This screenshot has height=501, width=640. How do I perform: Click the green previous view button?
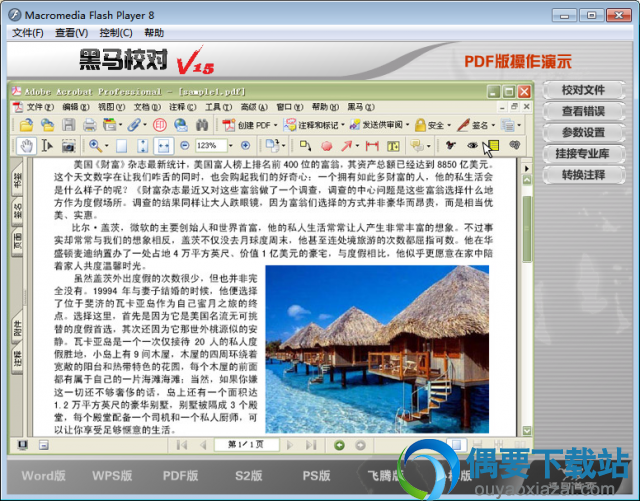(339, 445)
